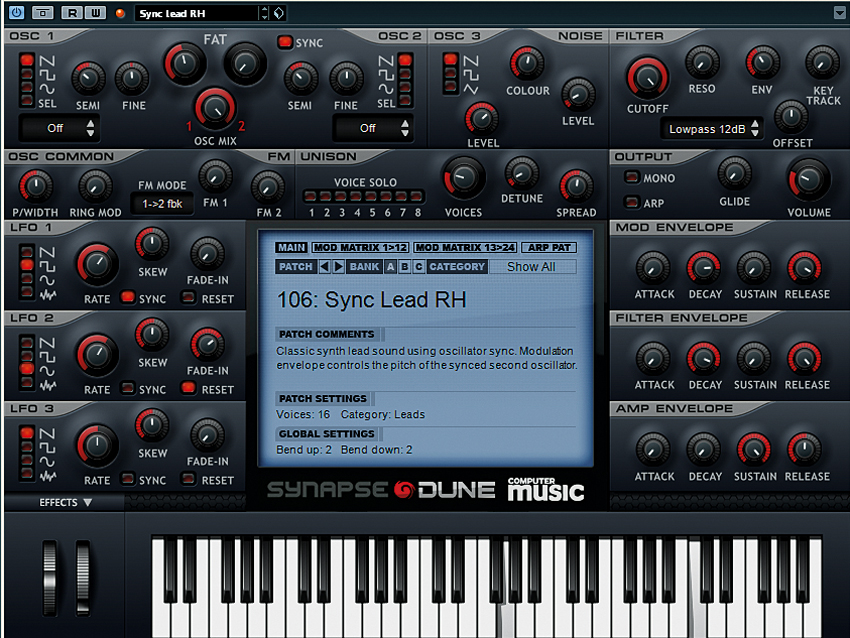Image resolution: width=850 pixels, height=638 pixels.
Task: Switch to MOD MATRIX 1>12 tab
Action: pyautogui.click(x=360, y=248)
